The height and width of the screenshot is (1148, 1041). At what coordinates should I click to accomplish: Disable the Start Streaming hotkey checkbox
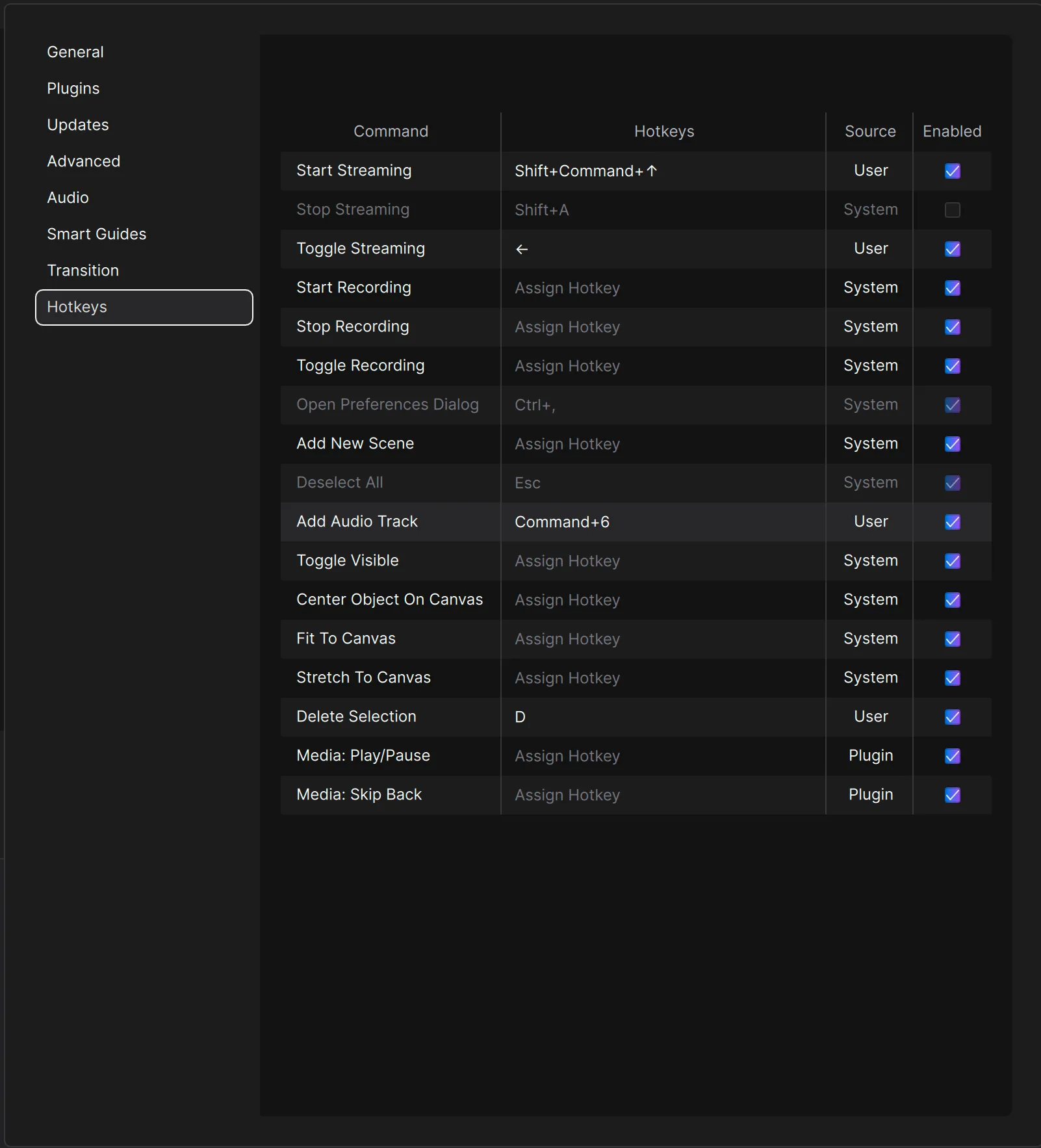(x=952, y=171)
